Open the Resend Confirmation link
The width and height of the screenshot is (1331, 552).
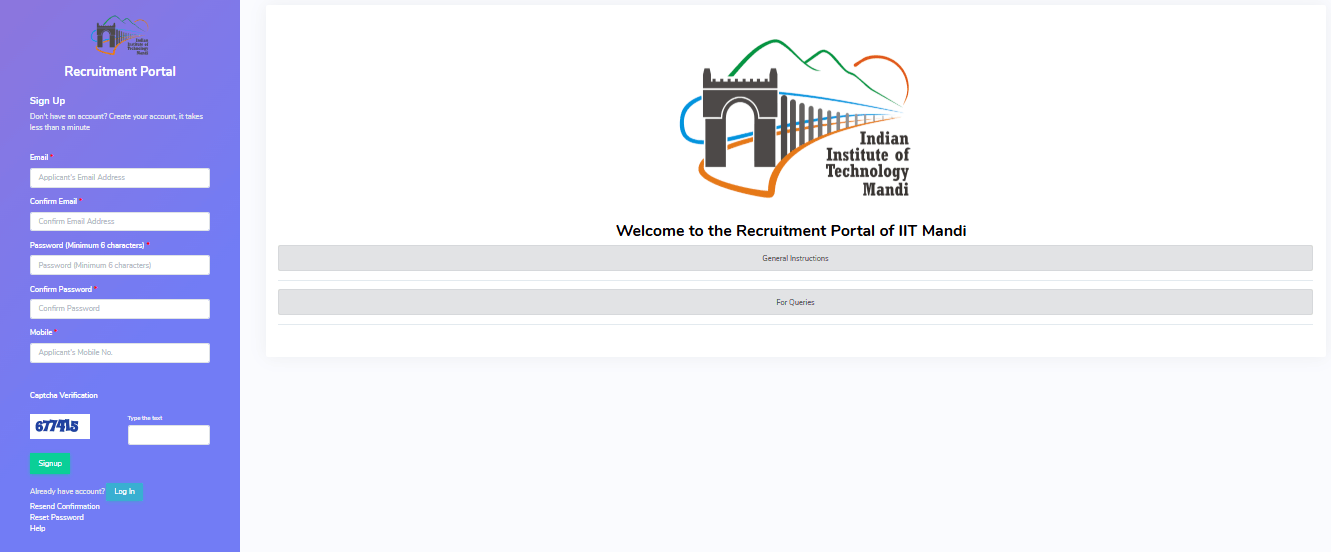(65, 507)
